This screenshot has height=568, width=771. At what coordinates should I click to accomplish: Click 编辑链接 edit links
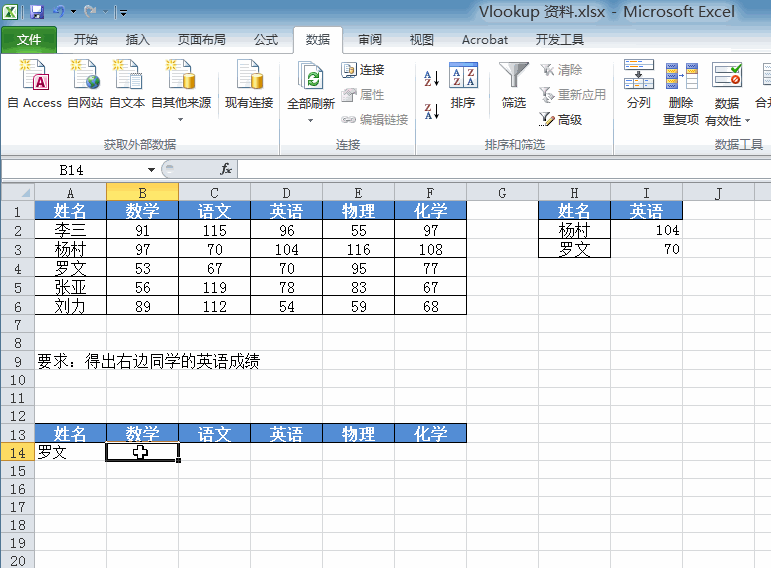pos(374,120)
